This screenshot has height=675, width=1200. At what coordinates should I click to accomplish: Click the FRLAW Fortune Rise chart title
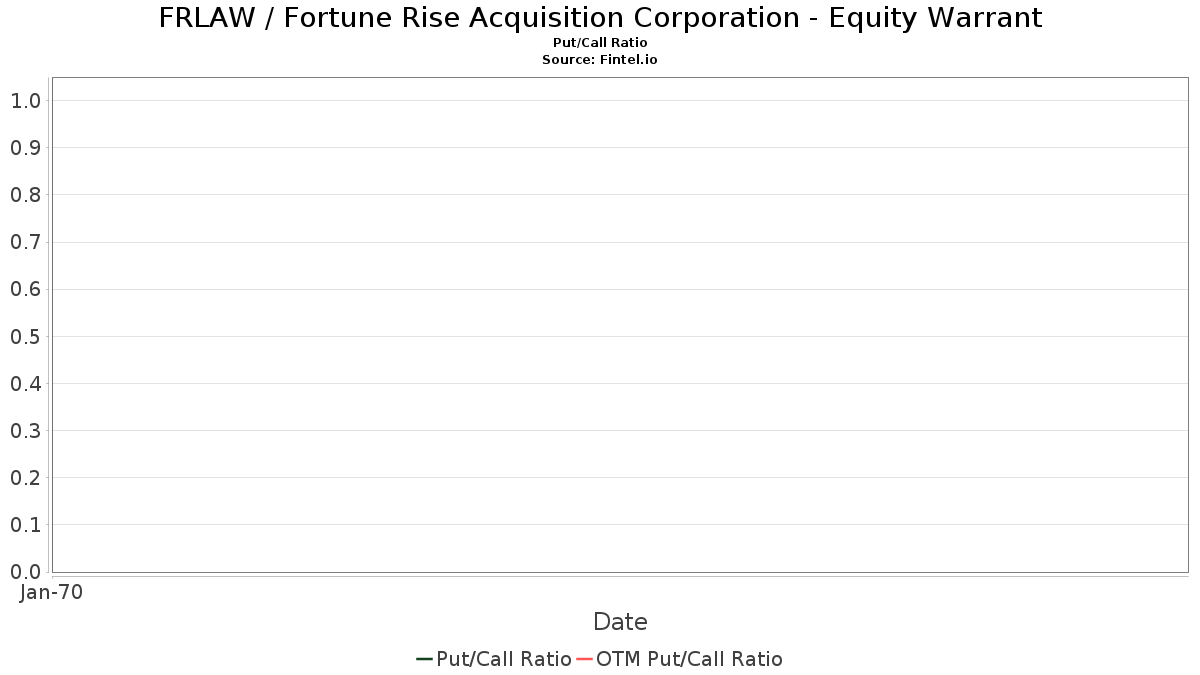(600, 18)
